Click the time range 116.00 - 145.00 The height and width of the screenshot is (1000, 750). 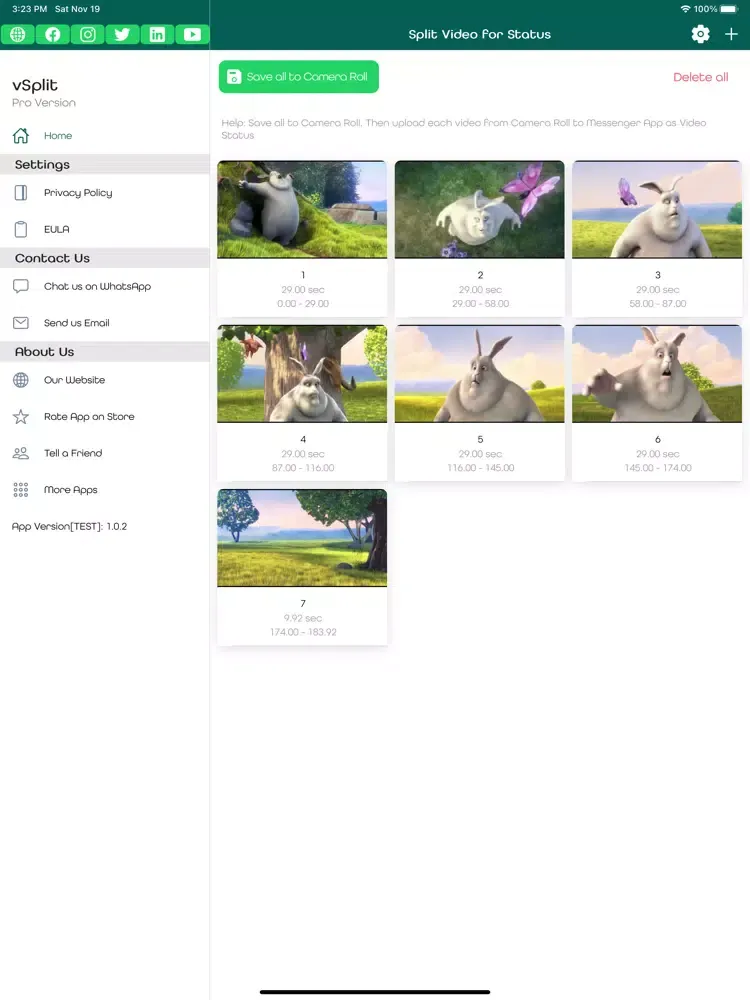[480, 467]
